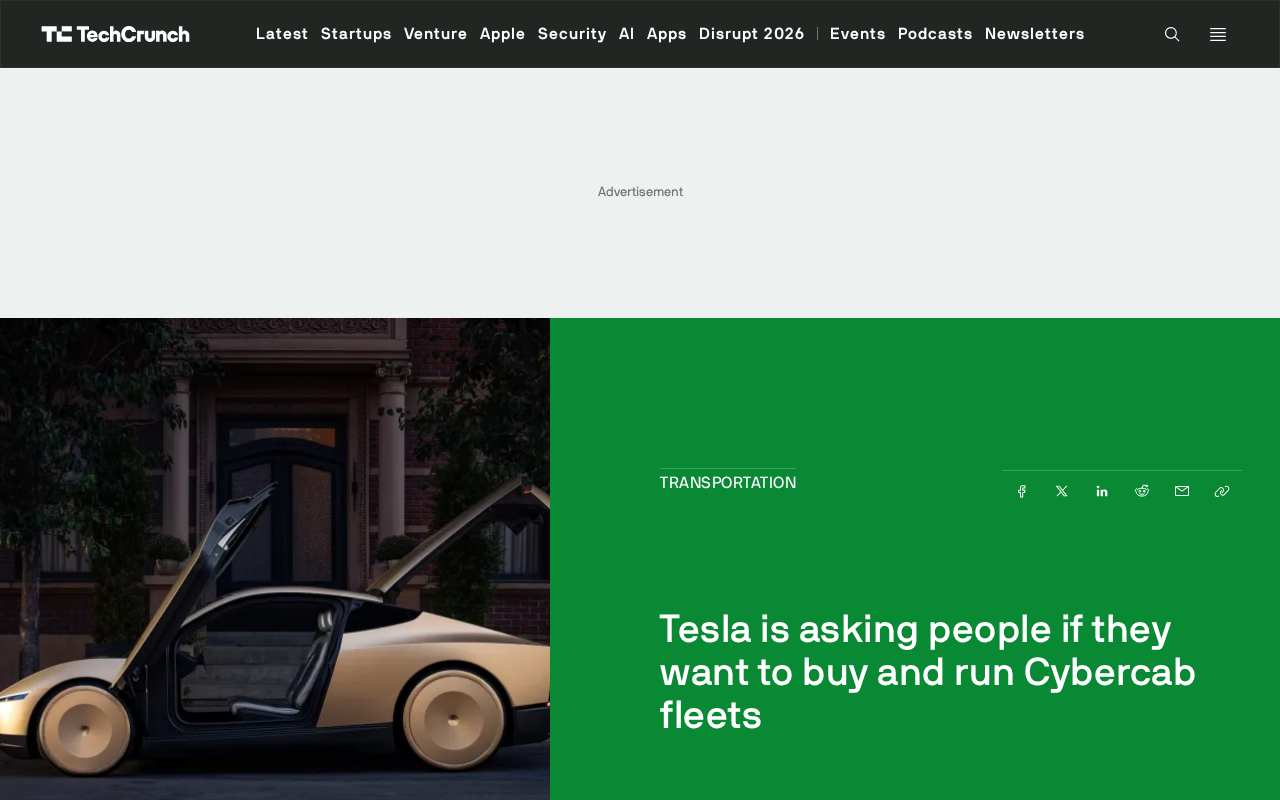Open the Venture nav item
This screenshot has width=1280, height=800.
tap(436, 34)
